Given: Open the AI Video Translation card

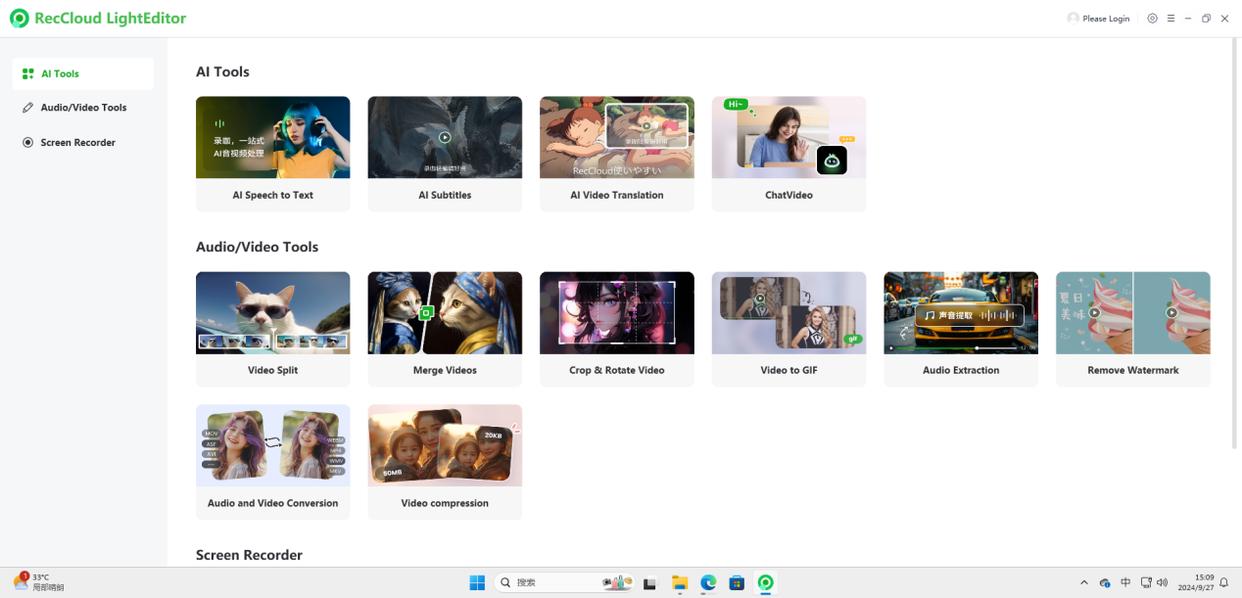Looking at the screenshot, I should 617,153.
